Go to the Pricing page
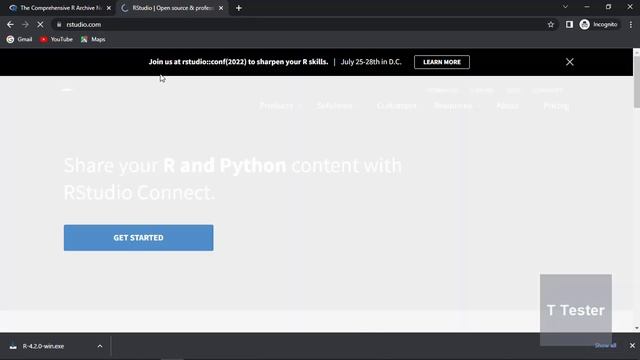 pyautogui.click(x=556, y=106)
